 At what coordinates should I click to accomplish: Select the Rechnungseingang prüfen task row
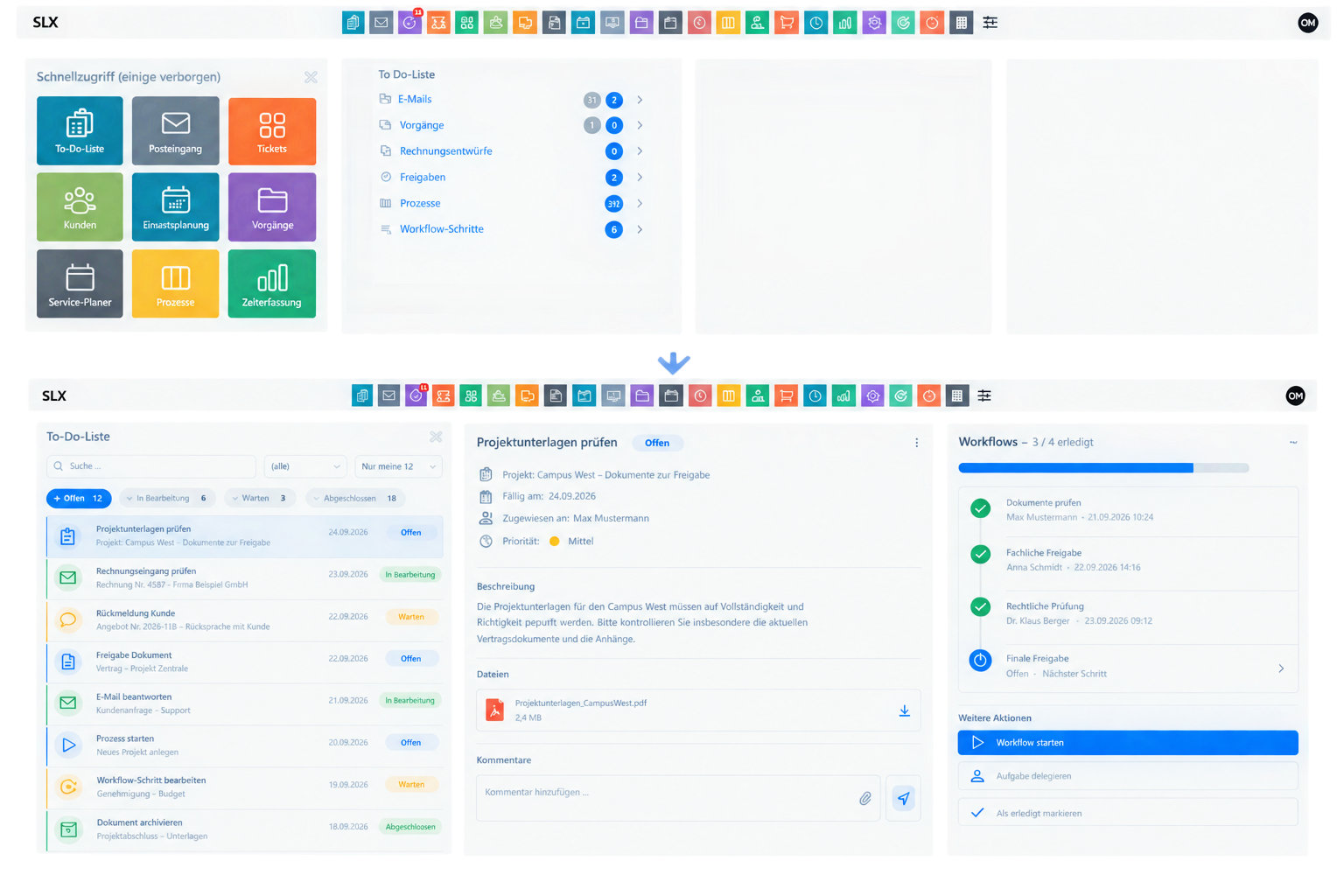[x=245, y=577]
